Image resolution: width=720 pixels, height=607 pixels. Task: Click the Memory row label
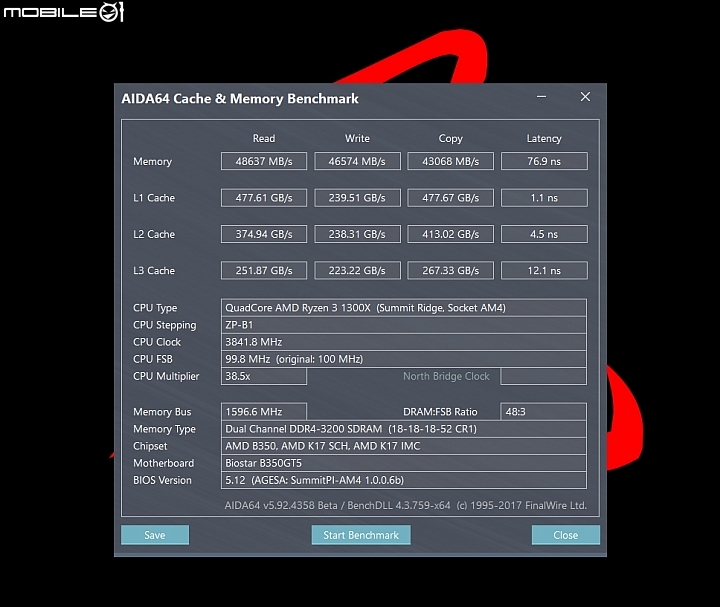pyautogui.click(x=152, y=161)
